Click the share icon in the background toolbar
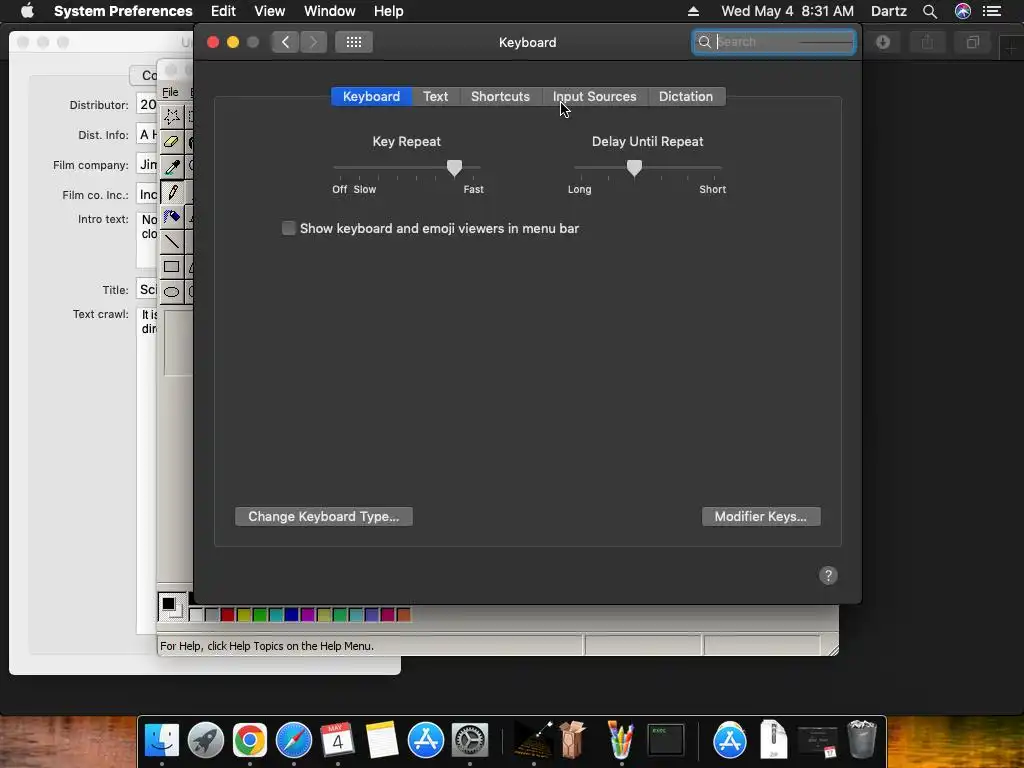 (927, 42)
